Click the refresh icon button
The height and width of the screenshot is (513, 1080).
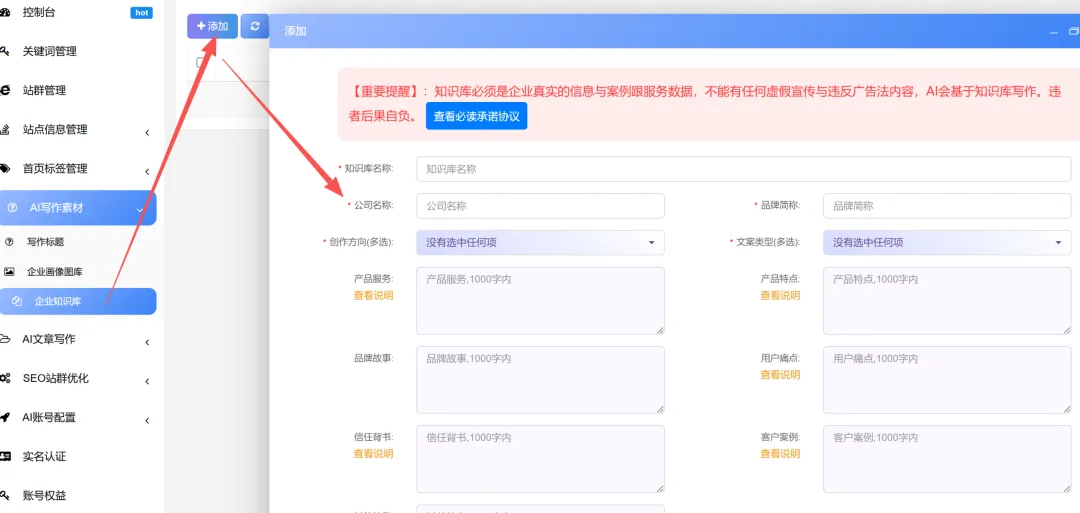[x=255, y=26]
